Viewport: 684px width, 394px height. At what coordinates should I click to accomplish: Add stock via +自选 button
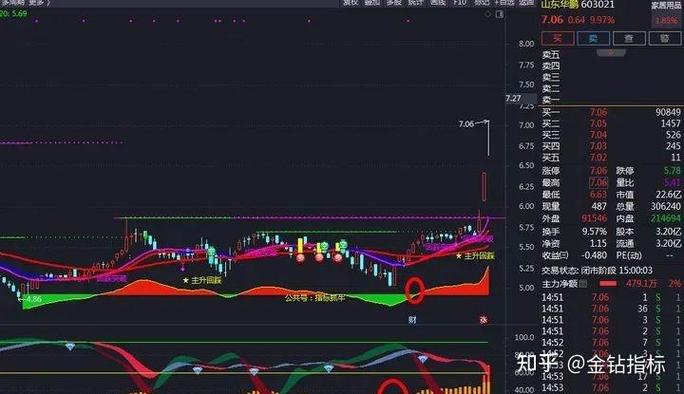504,3
